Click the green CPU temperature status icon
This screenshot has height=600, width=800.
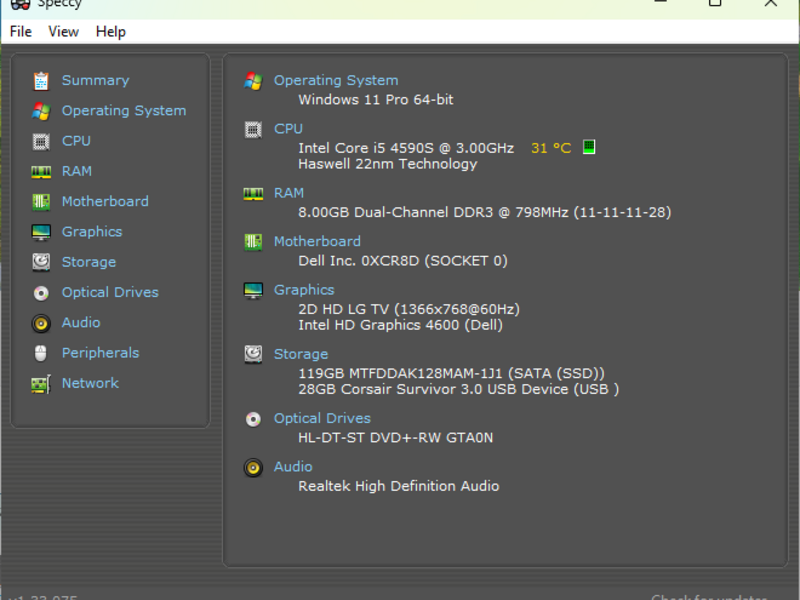coord(589,147)
